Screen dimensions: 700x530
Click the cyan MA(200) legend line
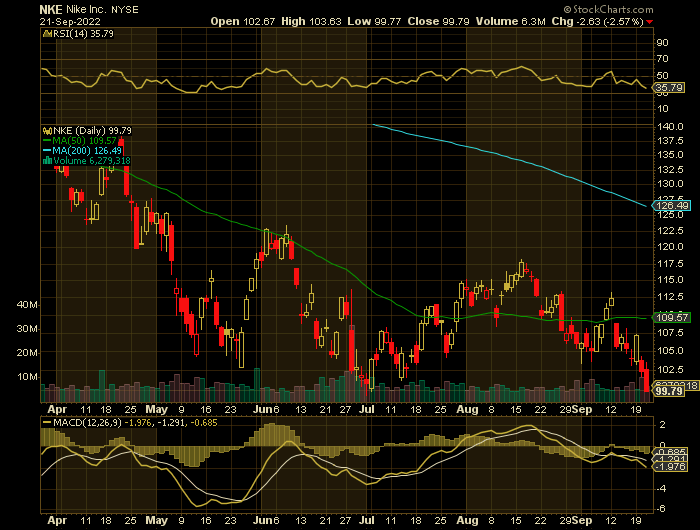click(47, 151)
